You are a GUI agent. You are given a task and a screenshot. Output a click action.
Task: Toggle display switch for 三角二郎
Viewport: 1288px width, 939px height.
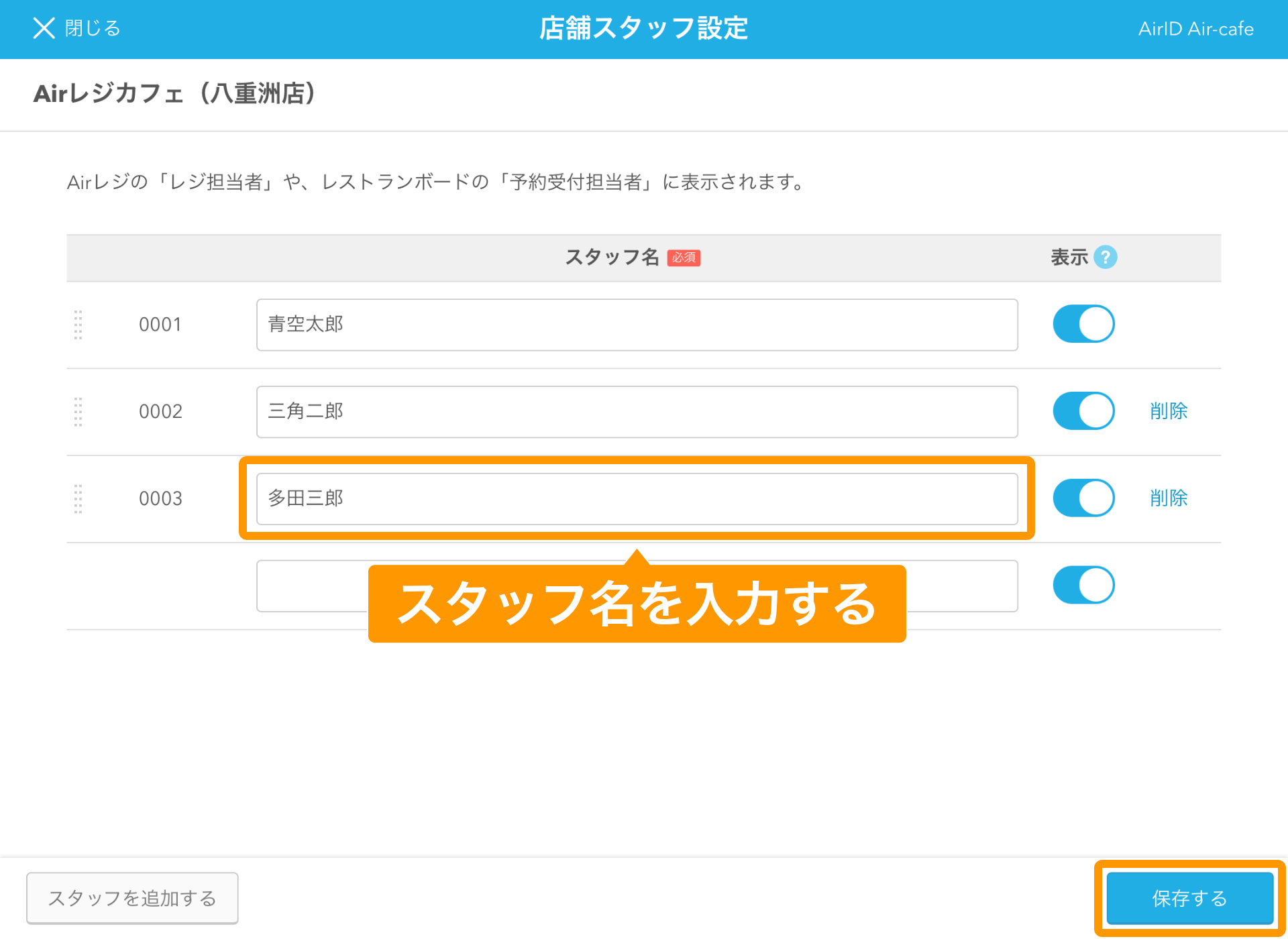click(1083, 411)
